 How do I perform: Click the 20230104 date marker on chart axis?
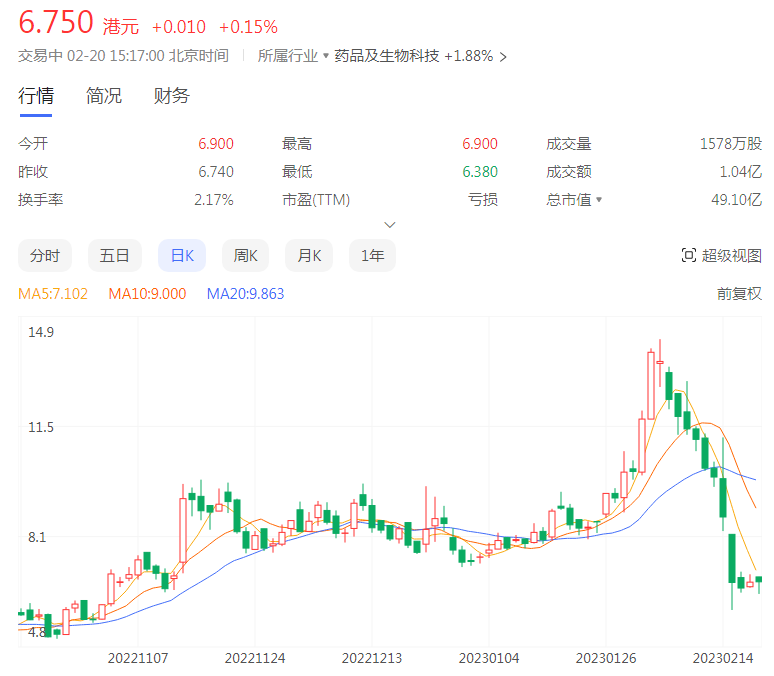[488, 659]
